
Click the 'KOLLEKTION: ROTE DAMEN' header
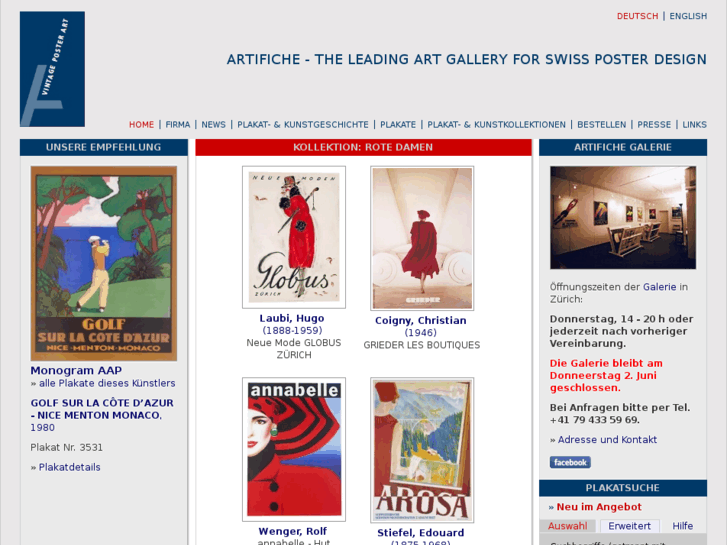[x=363, y=147]
